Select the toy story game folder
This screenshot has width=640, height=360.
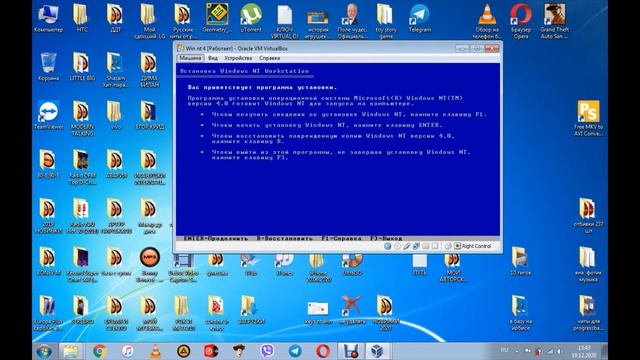tap(385, 21)
